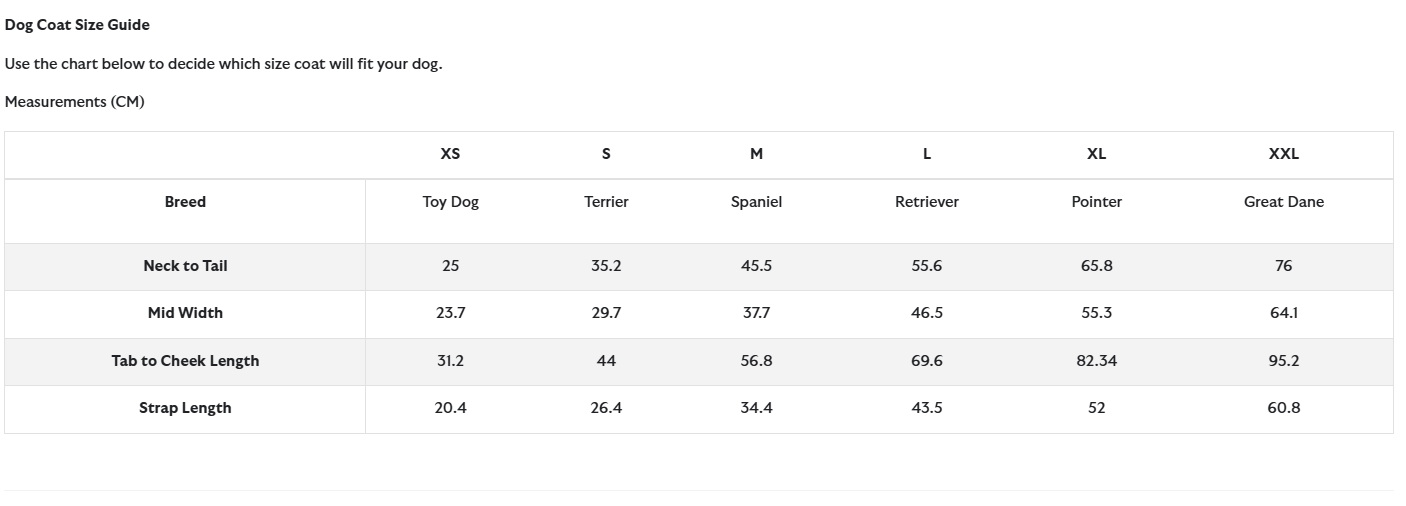Click the Measurements (CM) text
Image resolution: width=1406 pixels, height=506 pixels.
pyautogui.click(x=75, y=102)
